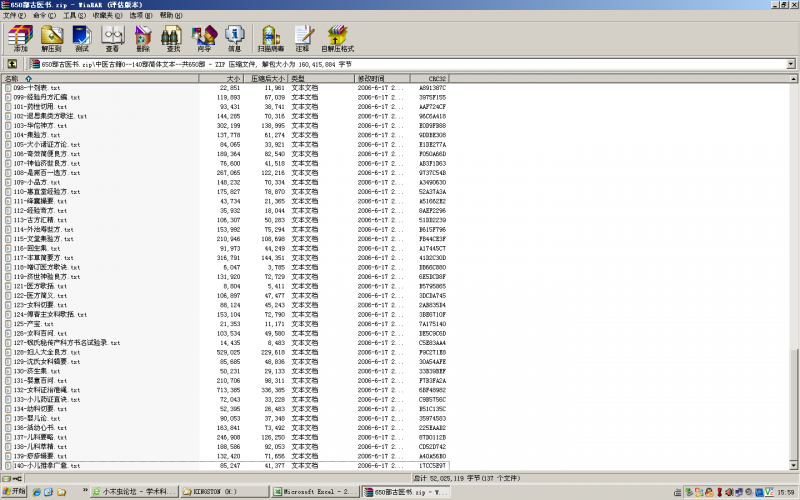Click the 解压到 (Extract To) toolbar icon
Screen dimensions: 800x500
coord(51,39)
